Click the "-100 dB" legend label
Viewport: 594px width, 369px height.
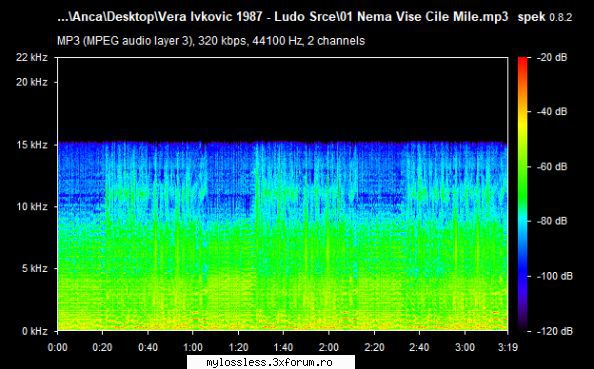(x=554, y=276)
